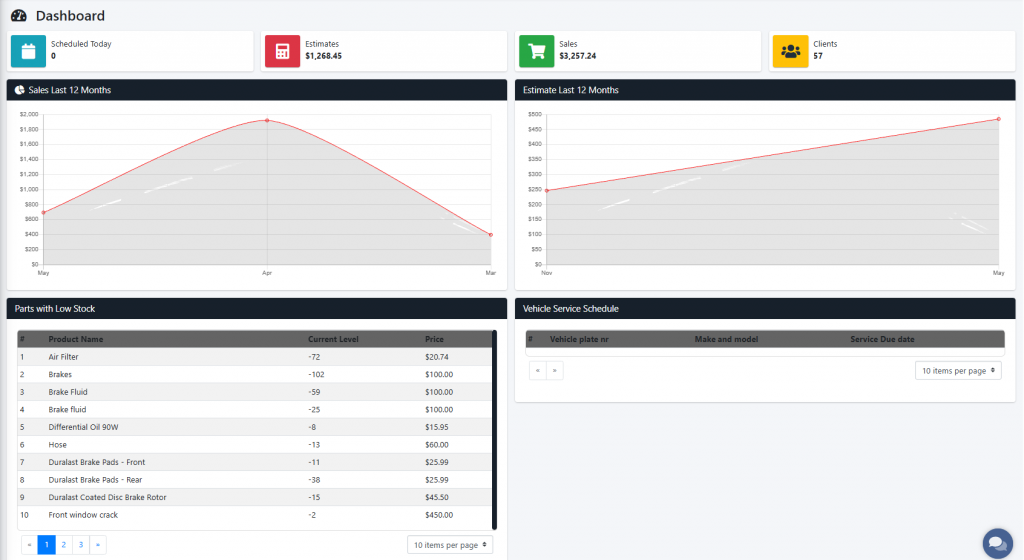Sort parts by Product Name column header

(76, 339)
